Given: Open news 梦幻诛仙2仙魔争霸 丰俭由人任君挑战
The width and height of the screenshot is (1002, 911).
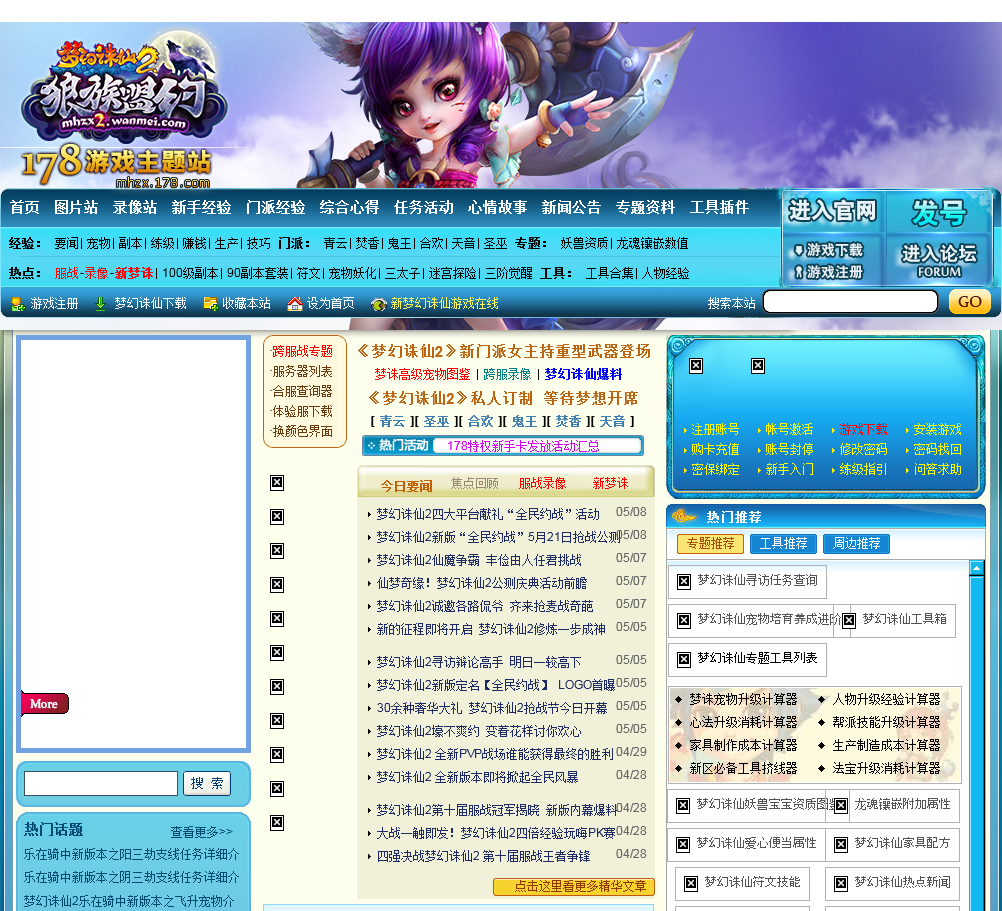Looking at the screenshot, I should [x=479, y=560].
